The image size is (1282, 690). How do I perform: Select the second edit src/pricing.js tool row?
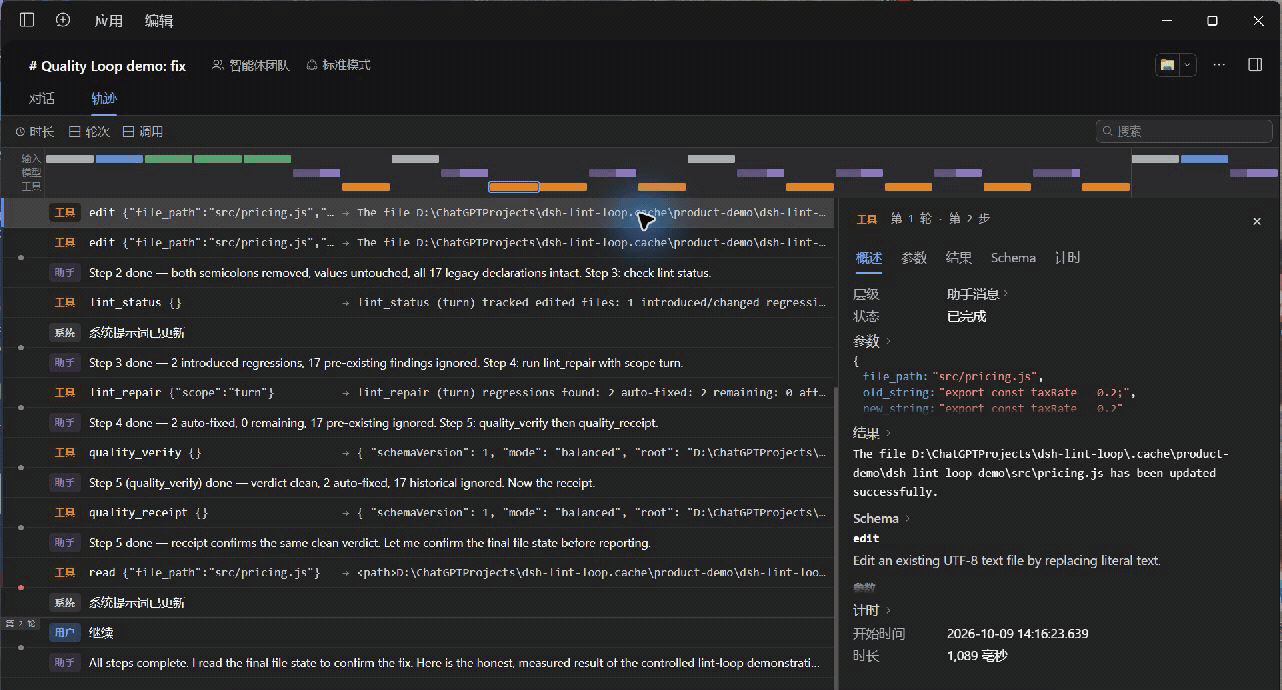(x=417, y=242)
